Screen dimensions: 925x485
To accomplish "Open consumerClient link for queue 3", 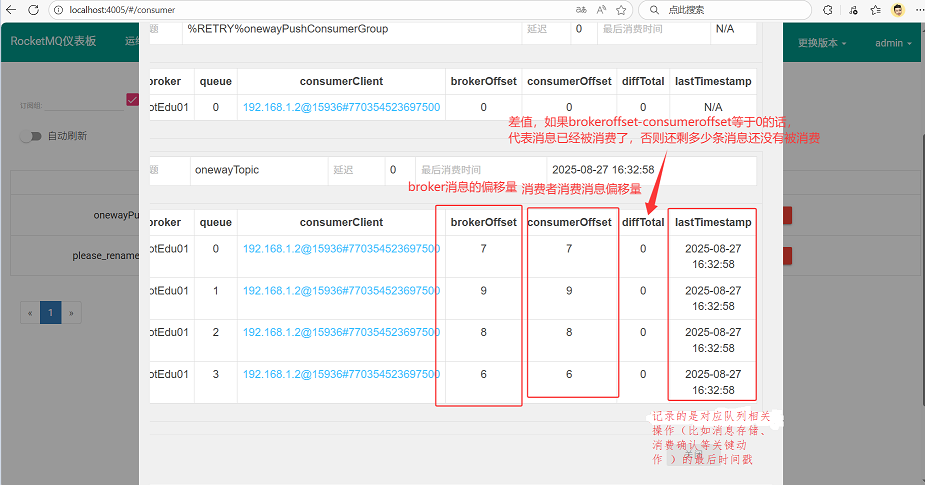I will pos(341,374).
